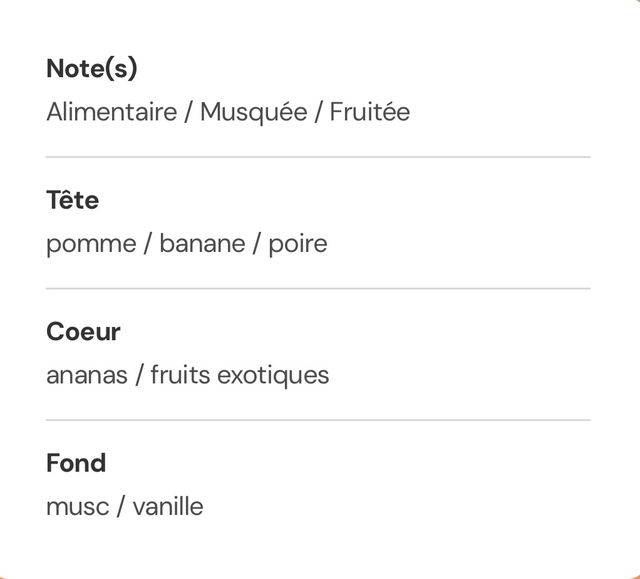Click the word "banane"

point(202,244)
